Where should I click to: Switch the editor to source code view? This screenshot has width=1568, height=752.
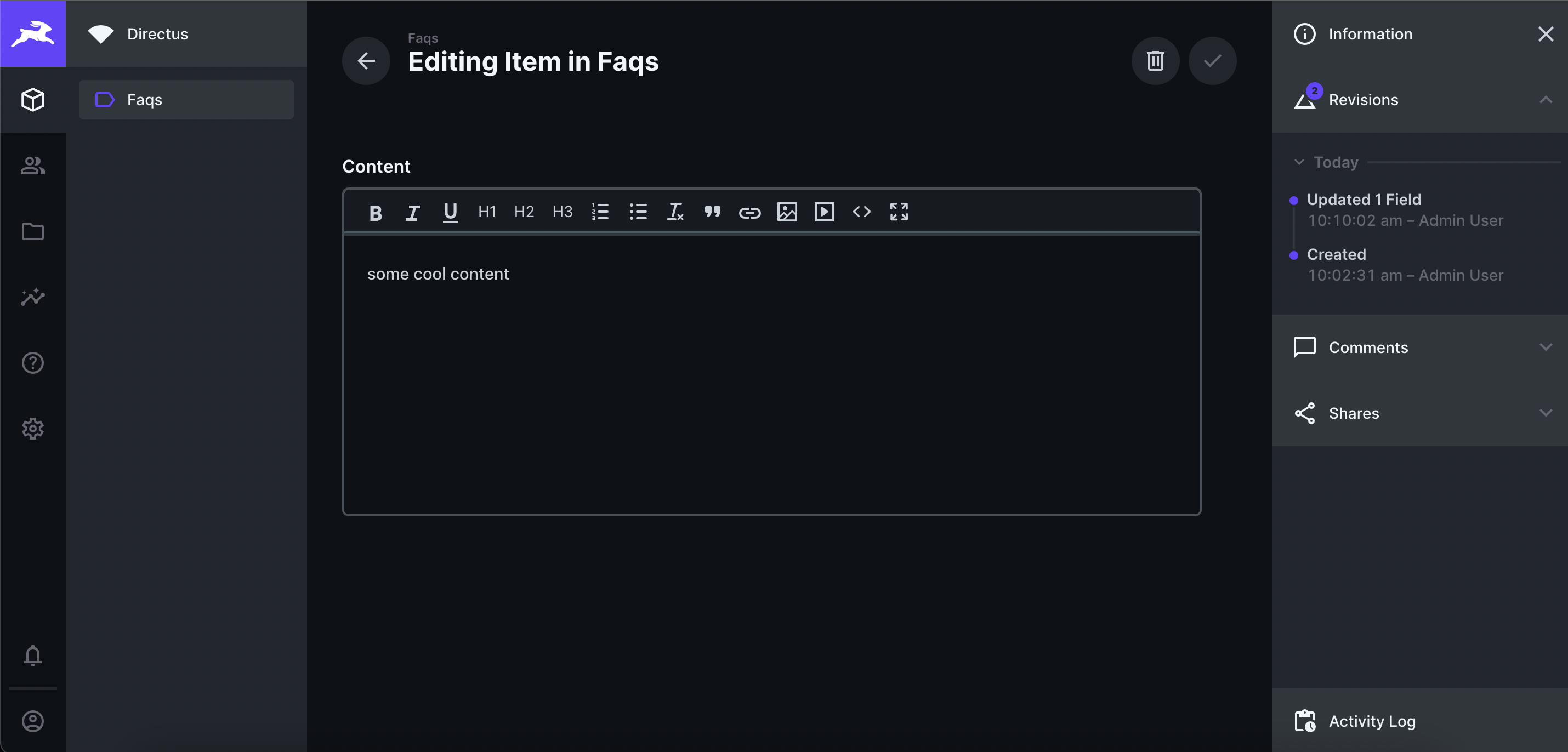tap(861, 212)
